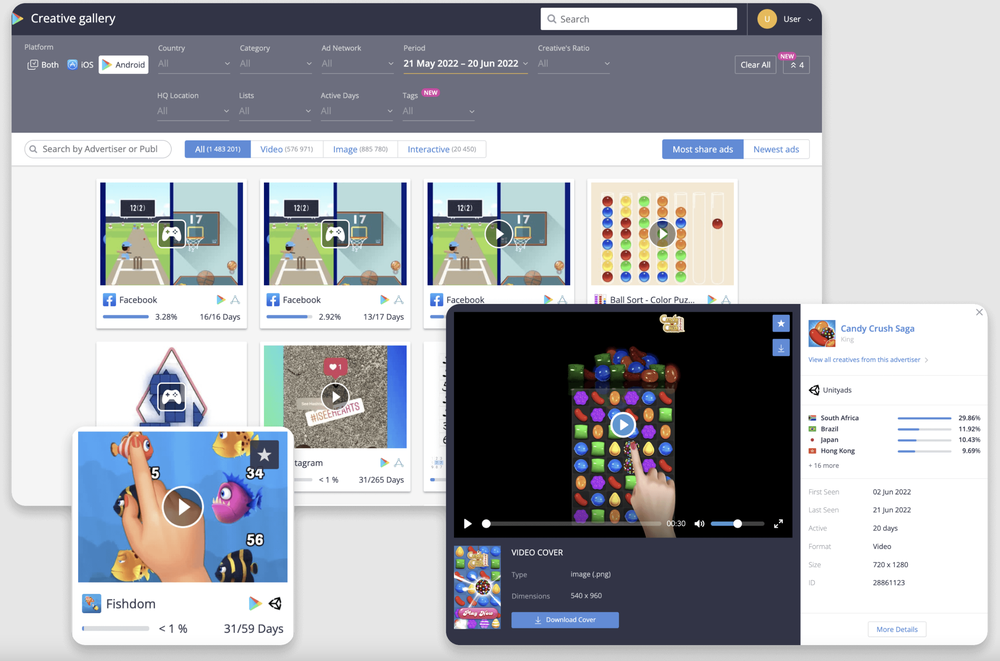Open the Period date range dropdown
Screen dimensions: 1000x661
[x=465, y=64]
